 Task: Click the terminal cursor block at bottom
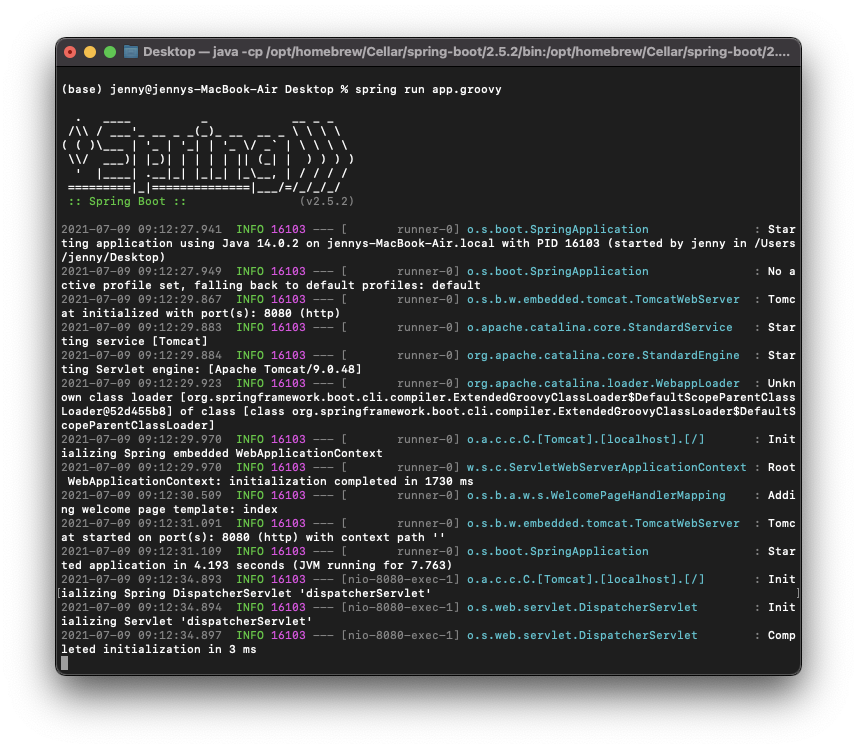pyautogui.click(x=65, y=663)
